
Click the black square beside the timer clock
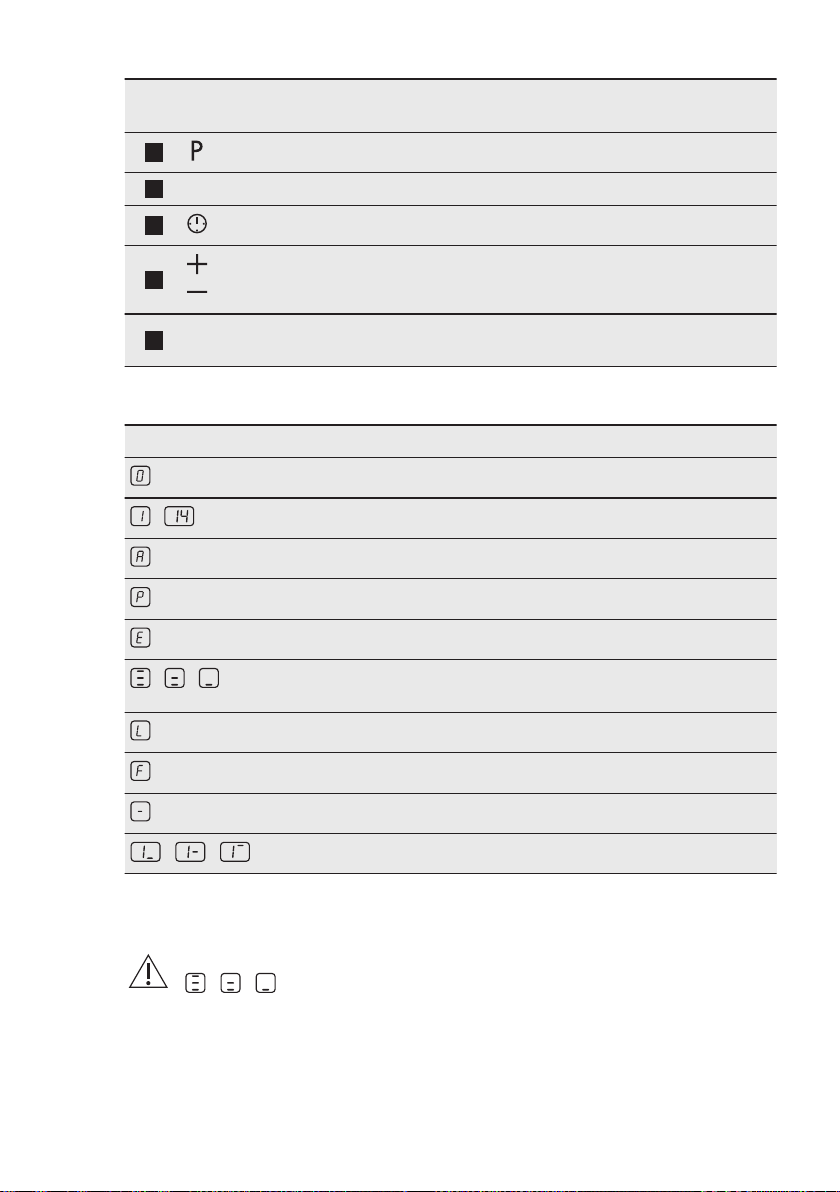pos(154,226)
